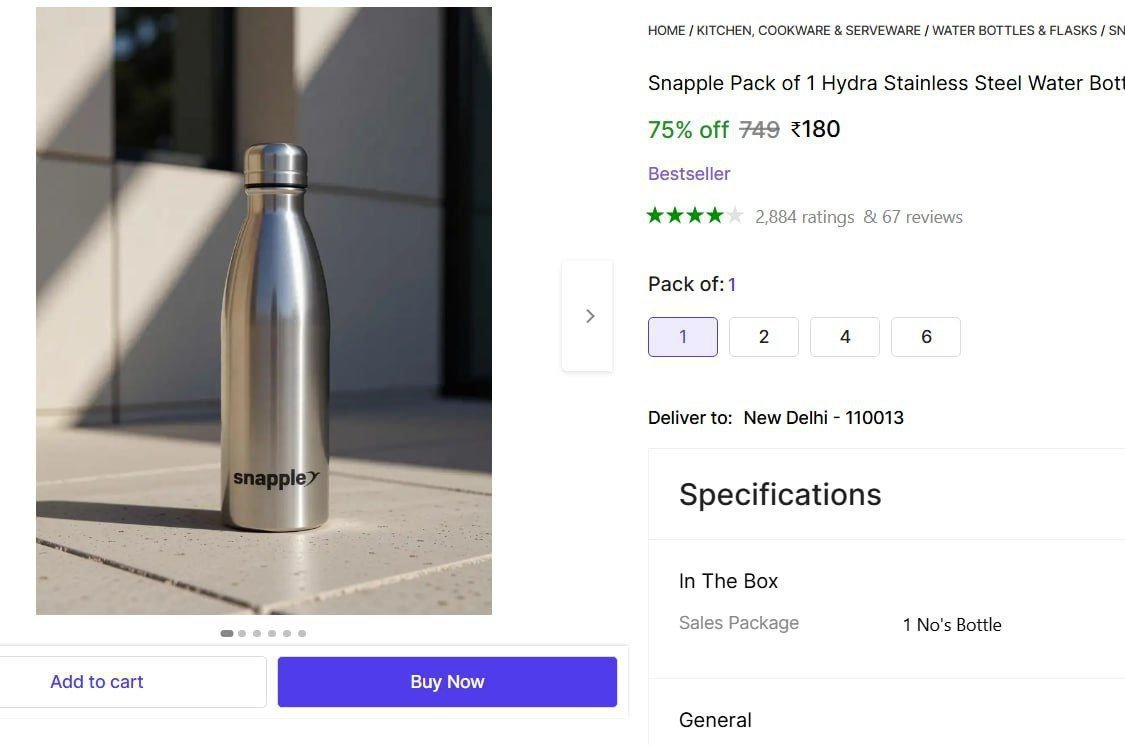Click the Bestseller tag
The width and height of the screenshot is (1125, 745).
point(689,174)
